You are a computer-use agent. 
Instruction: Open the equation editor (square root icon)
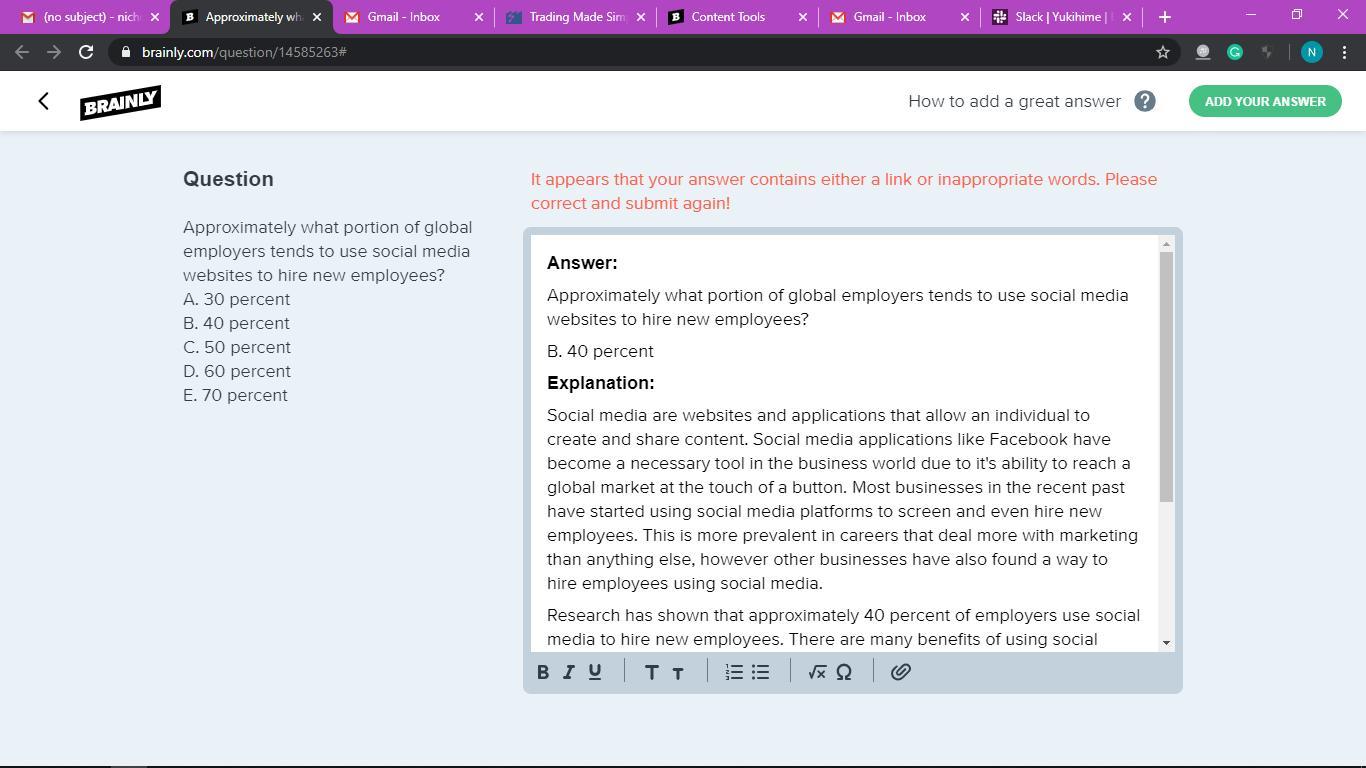[817, 672]
